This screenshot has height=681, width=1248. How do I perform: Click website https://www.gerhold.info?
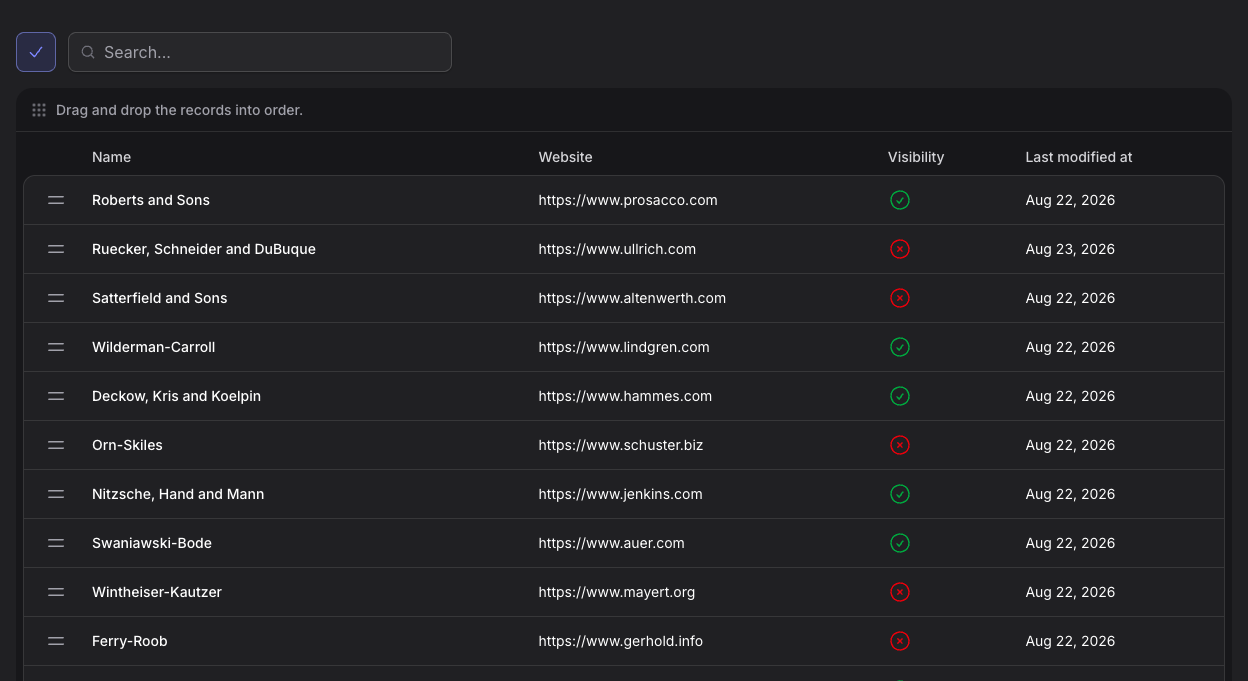pyautogui.click(x=621, y=641)
